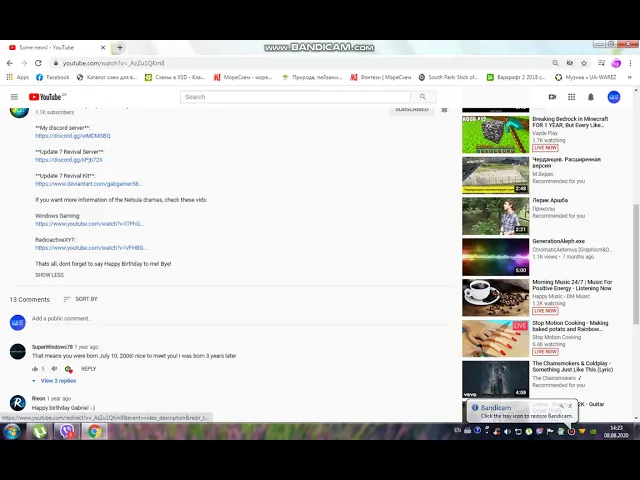Image resolution: width=640 pixels, height=480 pixels.
Task: Close the 'Some news! - YouTube' tab
Action: [103, 47]
